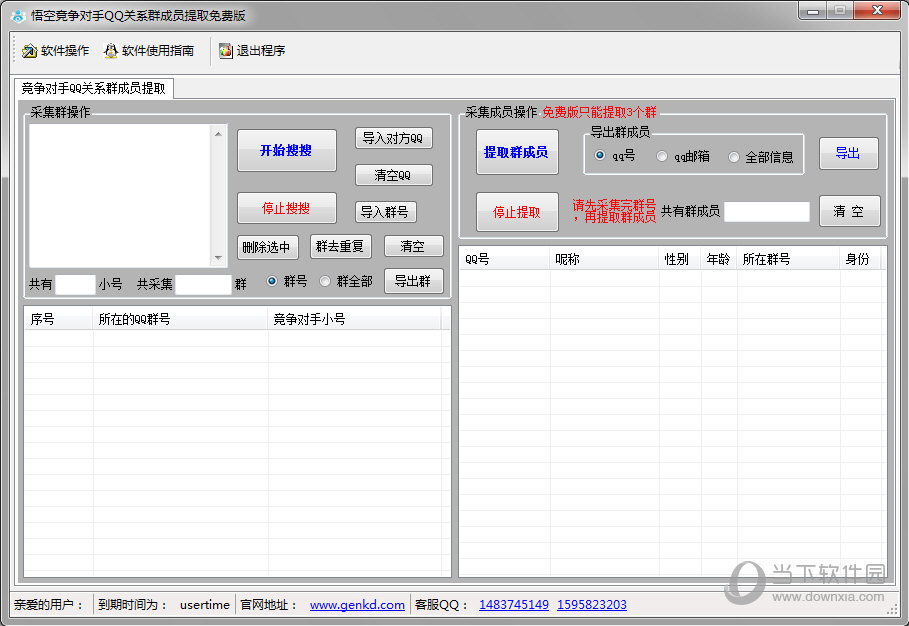The height and width of the screenshot is (626, 909).
Task: Select 全部信息 export radio button
Action: coord(734,157)
